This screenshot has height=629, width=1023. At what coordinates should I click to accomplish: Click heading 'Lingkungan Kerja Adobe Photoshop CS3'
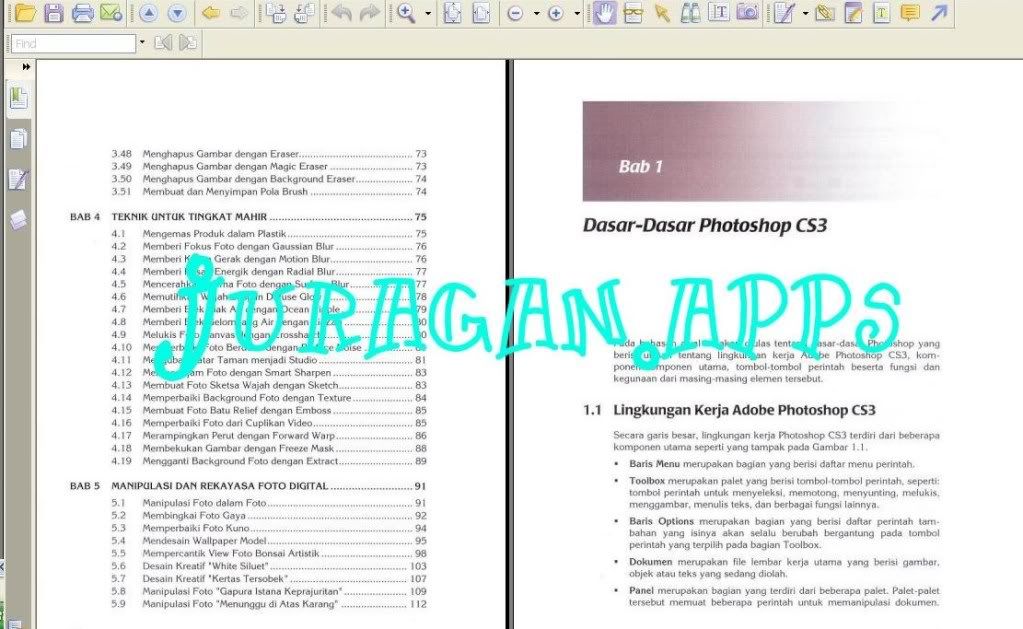pyautogui.click(x=744, y=410)
